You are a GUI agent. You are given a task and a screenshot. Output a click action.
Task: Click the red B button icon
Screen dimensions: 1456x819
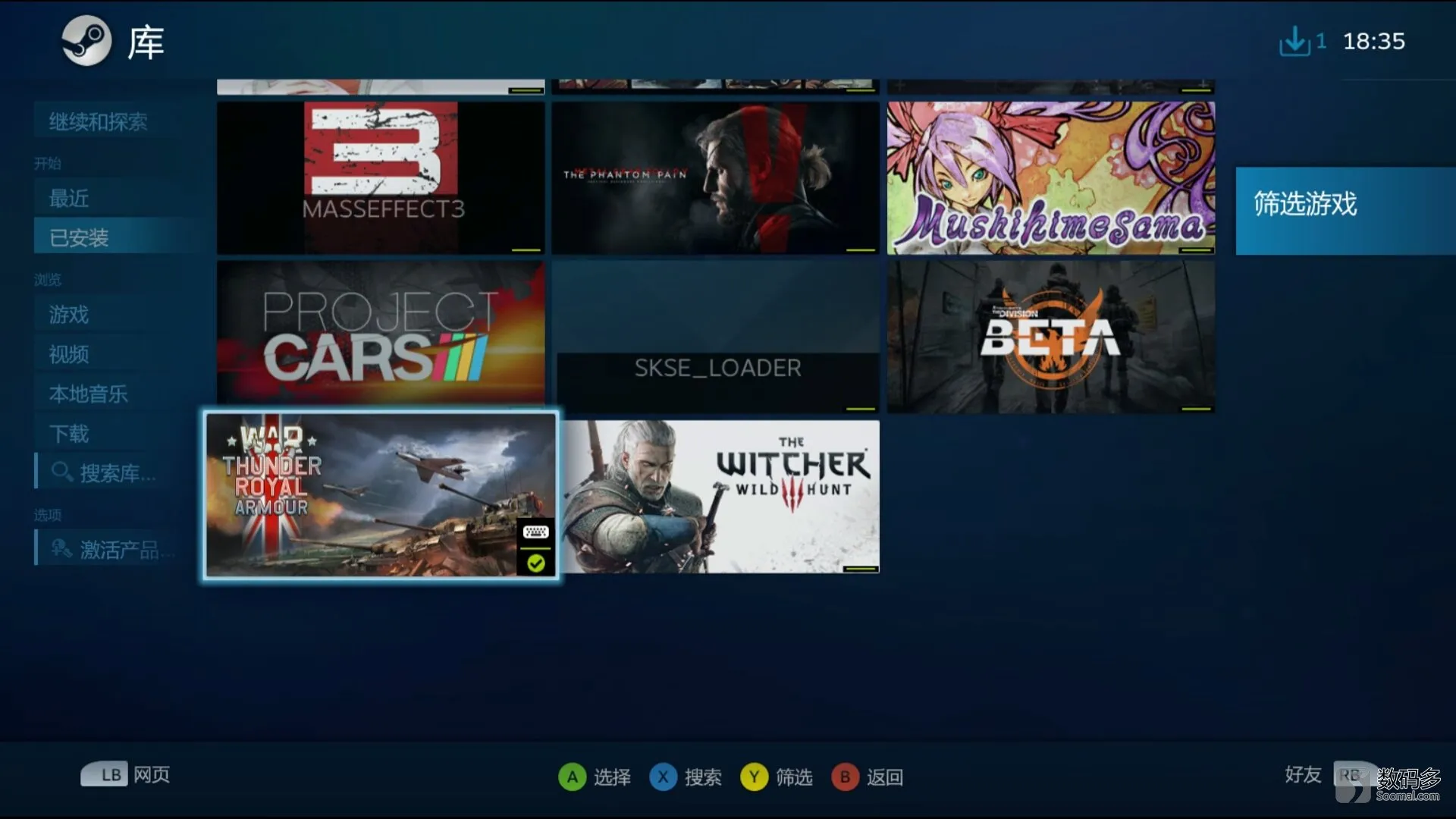point(846,777)
